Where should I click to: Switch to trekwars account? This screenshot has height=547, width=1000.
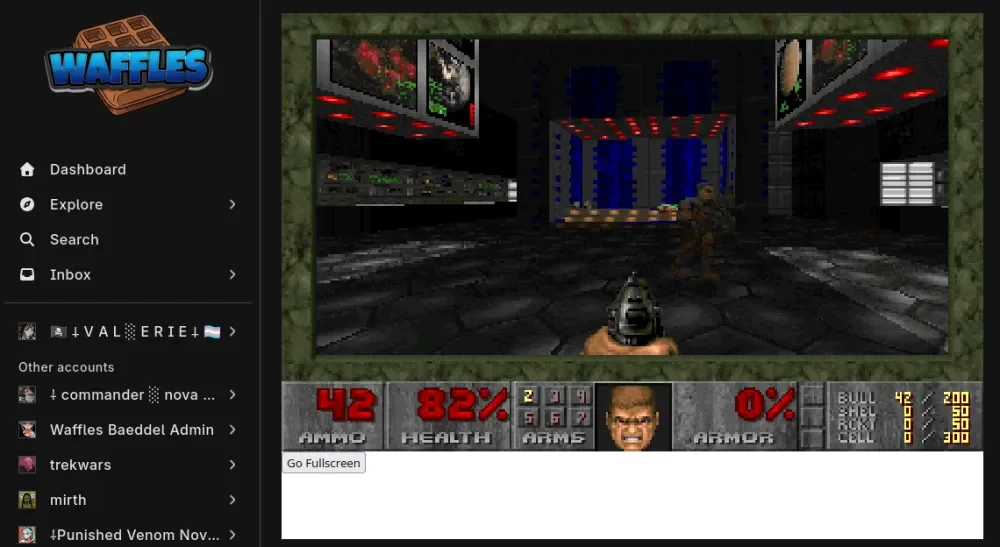pyautogui.click(x=80, y=465)
